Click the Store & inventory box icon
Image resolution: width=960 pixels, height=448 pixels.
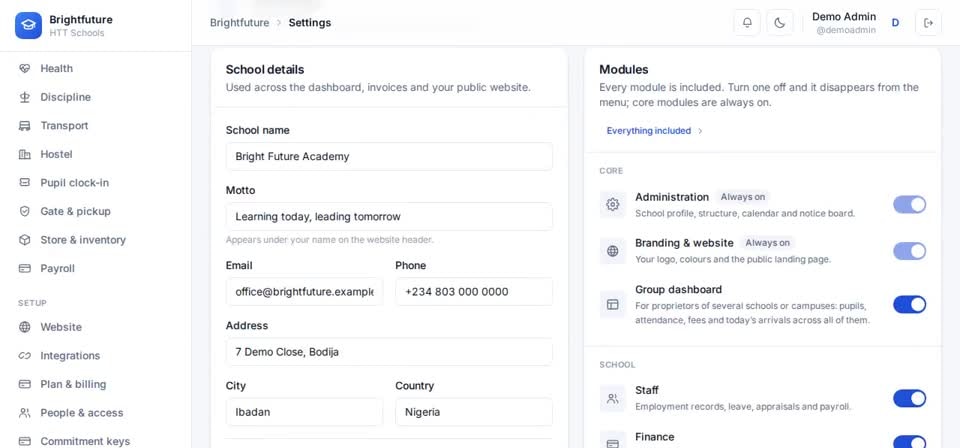(24, 240)
